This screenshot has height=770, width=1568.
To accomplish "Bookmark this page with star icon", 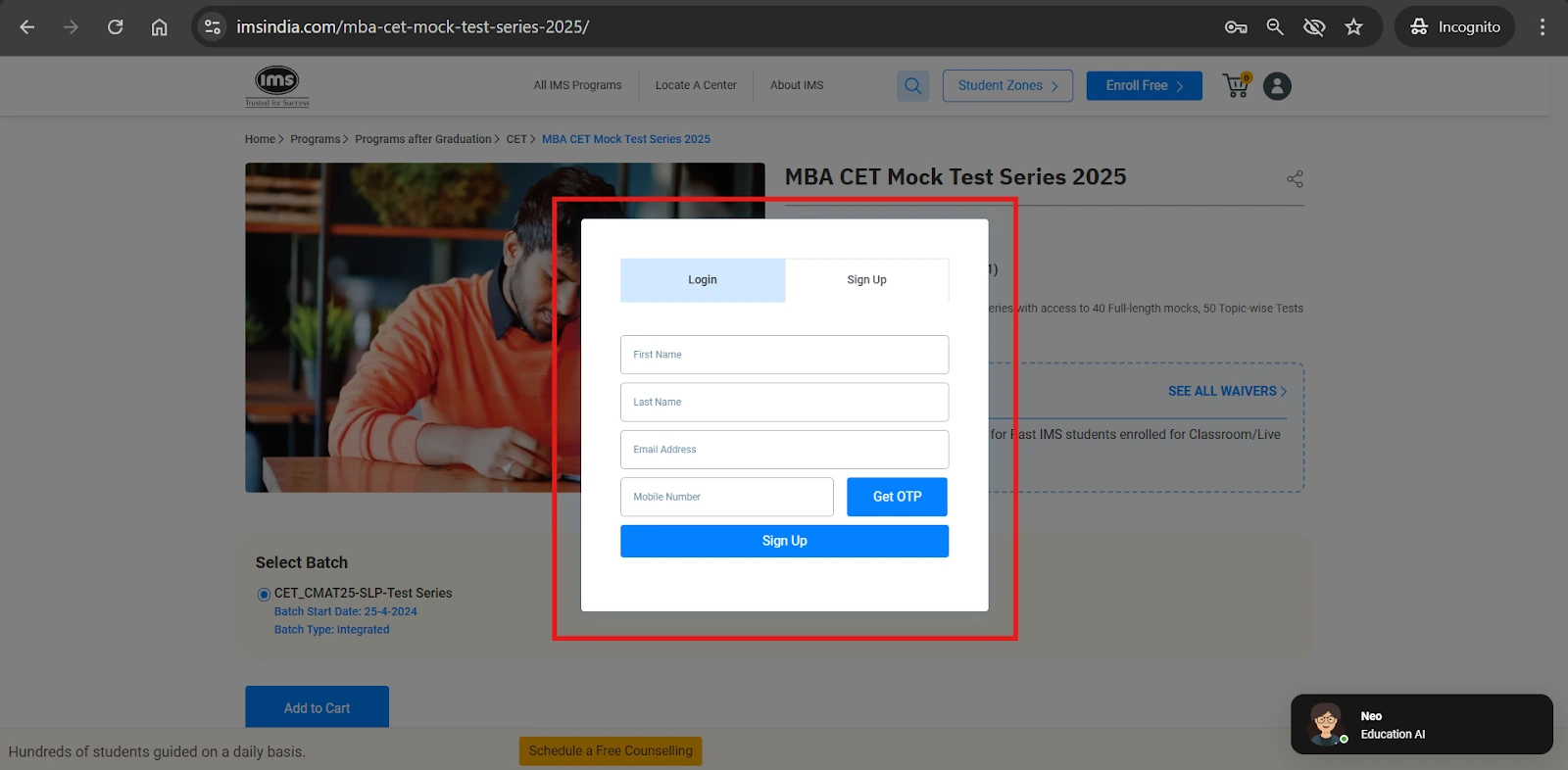I will (1353, 27).
